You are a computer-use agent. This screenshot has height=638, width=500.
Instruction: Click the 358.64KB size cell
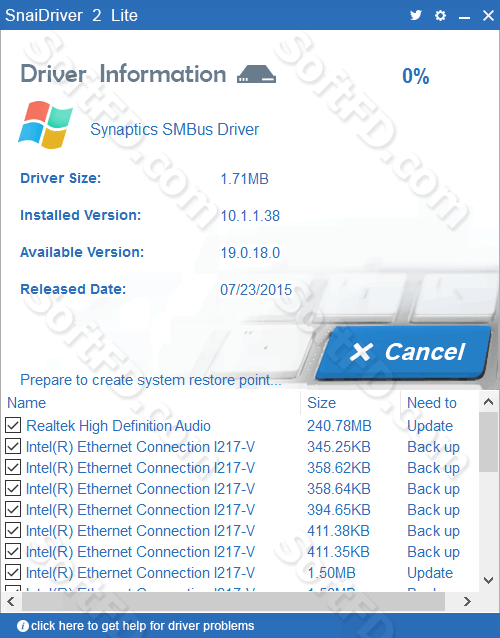(x=338, y=489)
